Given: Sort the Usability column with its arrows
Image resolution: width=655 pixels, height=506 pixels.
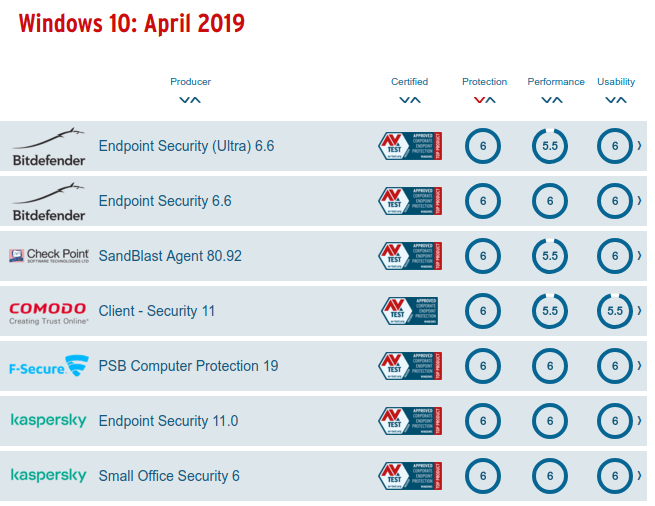Looking at the screenshot, I should click(616, 100).
